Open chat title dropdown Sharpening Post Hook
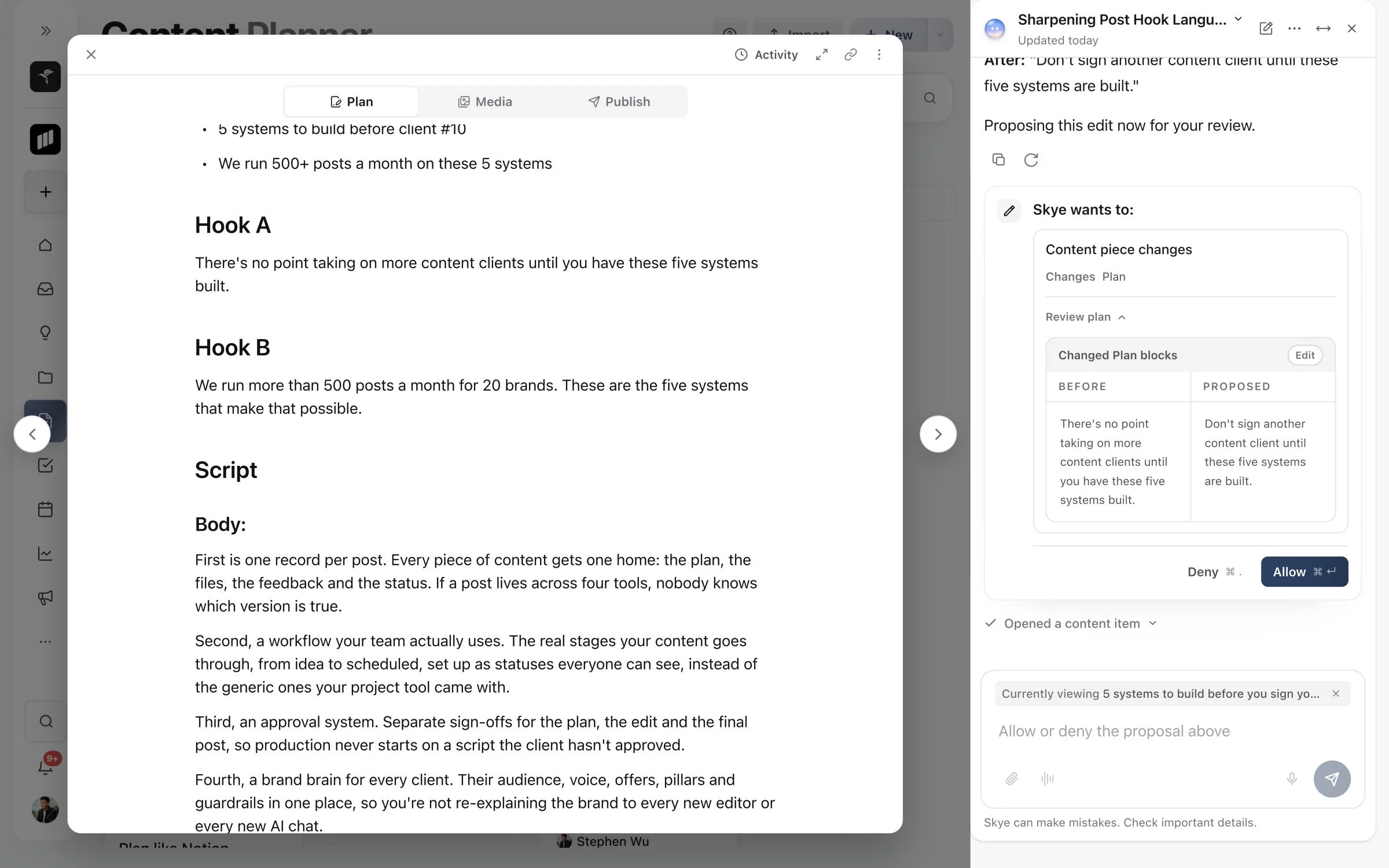The image size is (1389, 868). coord(1130,20)
